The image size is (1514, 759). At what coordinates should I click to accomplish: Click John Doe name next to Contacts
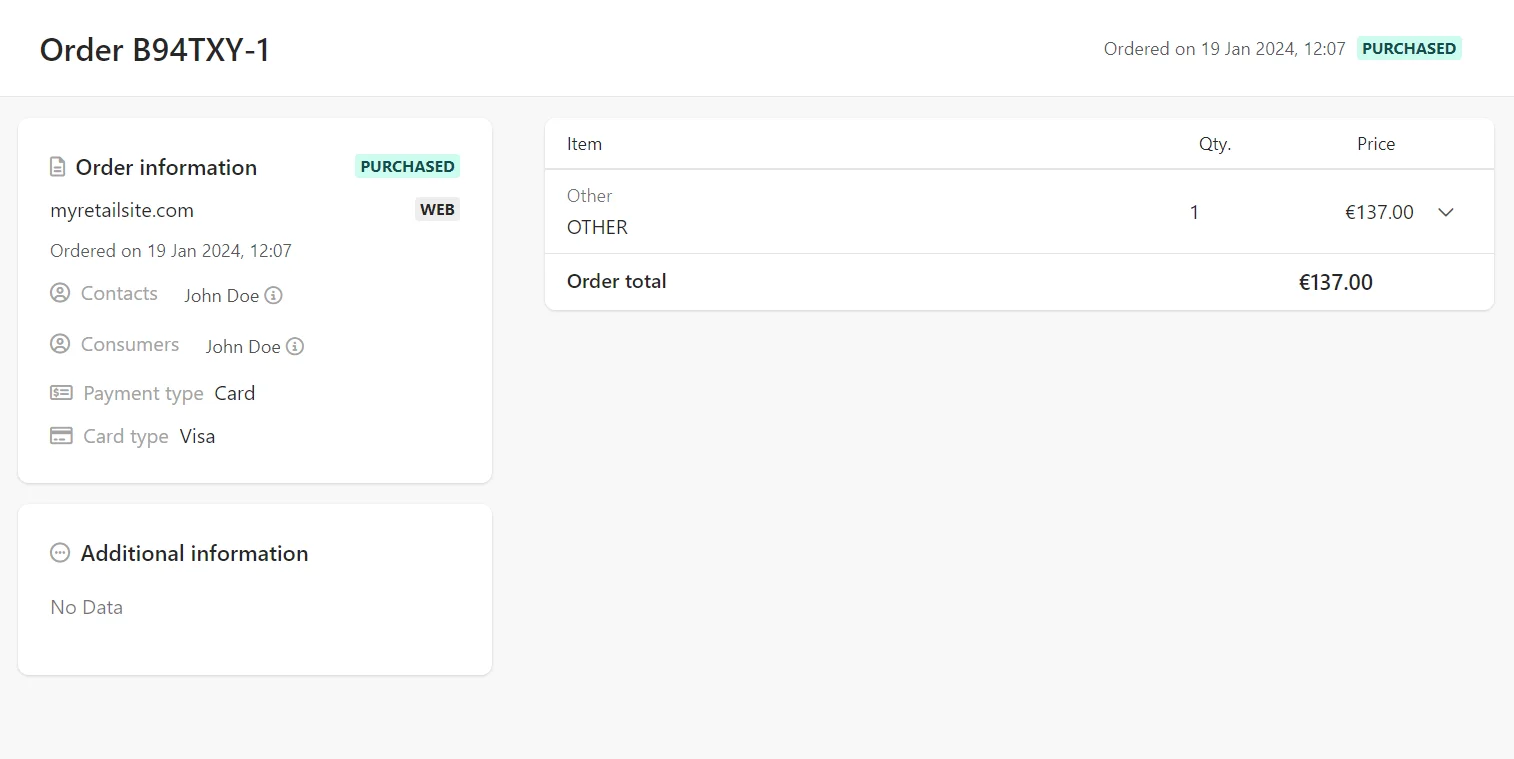click(x=222, y=296)
